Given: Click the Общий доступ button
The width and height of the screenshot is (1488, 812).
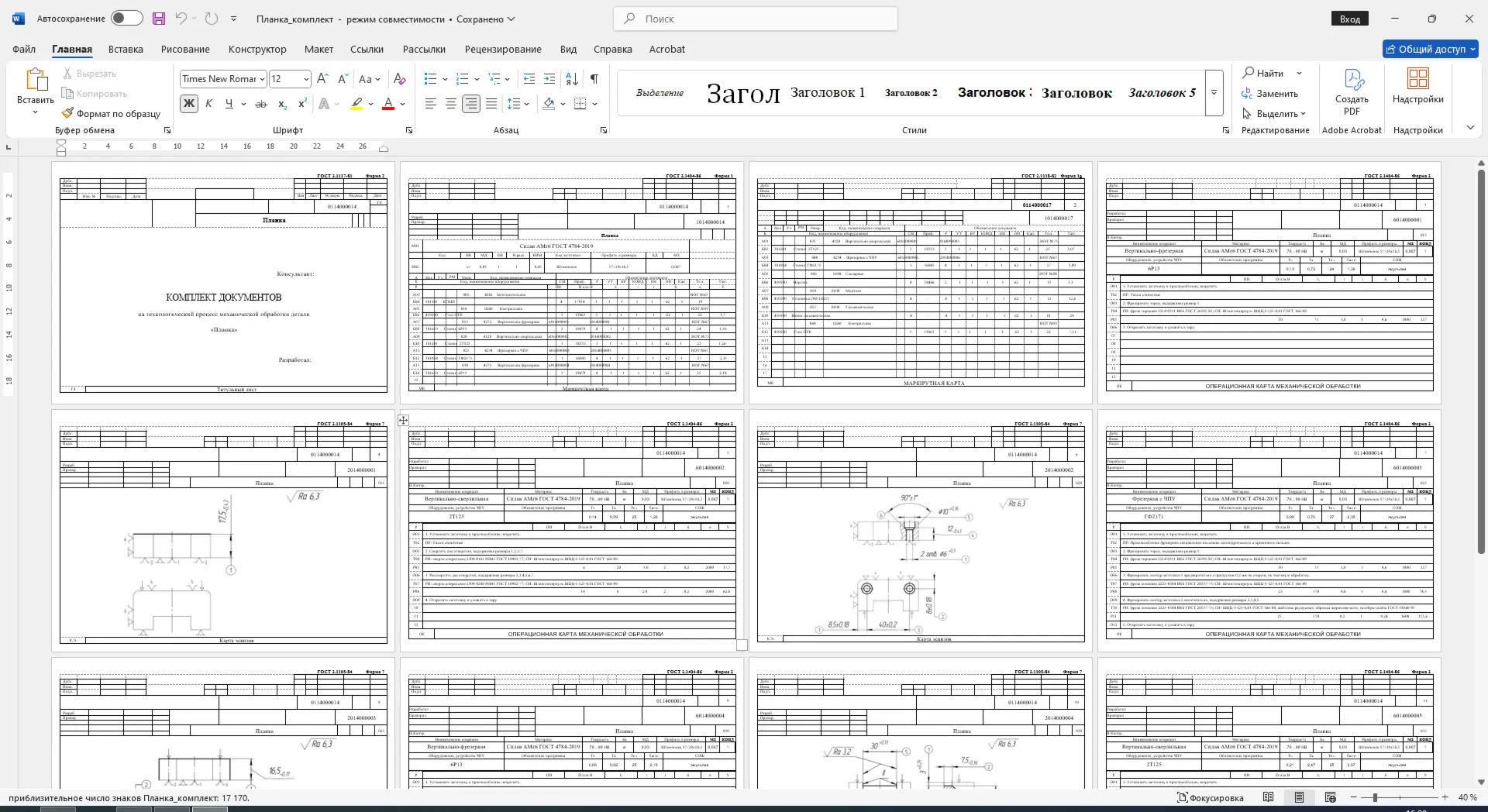Looking at the screenshot, I should (x=1431, y=49).
